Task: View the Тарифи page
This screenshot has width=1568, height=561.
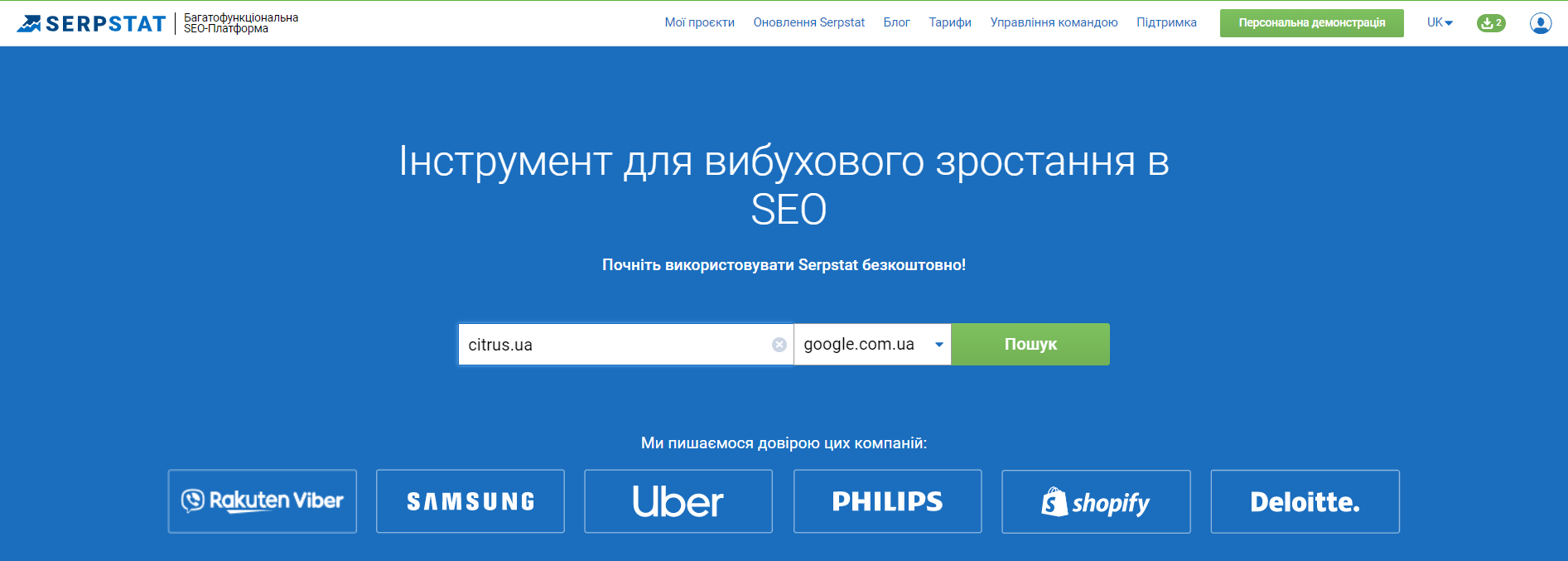Action: pos(950,22)
